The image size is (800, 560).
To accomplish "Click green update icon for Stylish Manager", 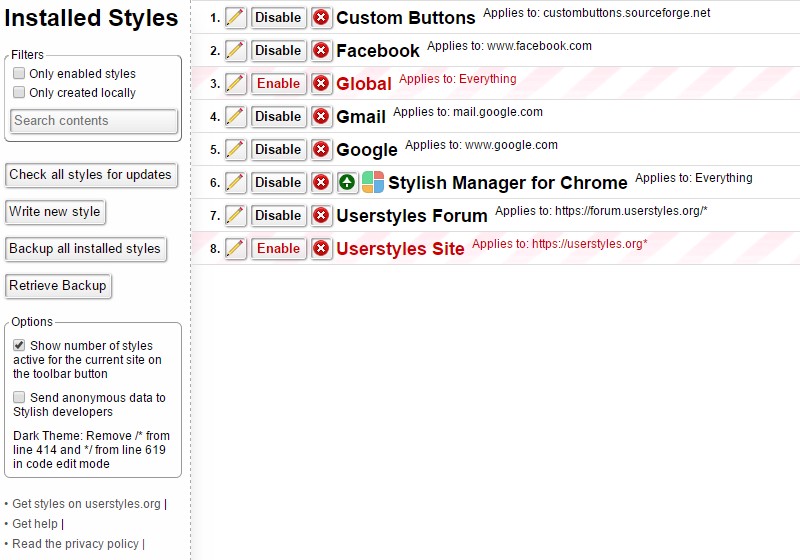I will pyautogui.click(x=347, y=183).
